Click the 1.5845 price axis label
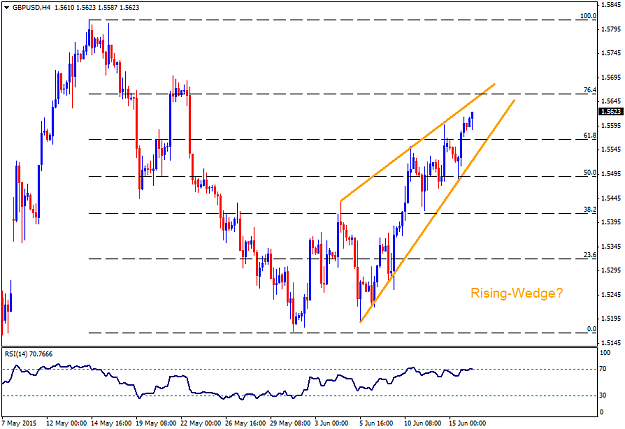The height and width of the screenshot is (429, 625). pos(612,5)
